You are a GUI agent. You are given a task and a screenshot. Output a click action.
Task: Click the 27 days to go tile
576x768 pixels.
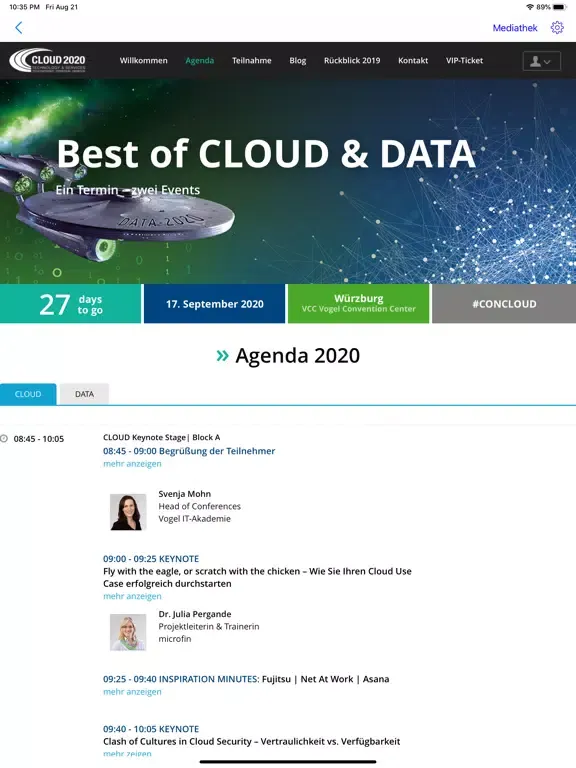[x=71, y=304]
